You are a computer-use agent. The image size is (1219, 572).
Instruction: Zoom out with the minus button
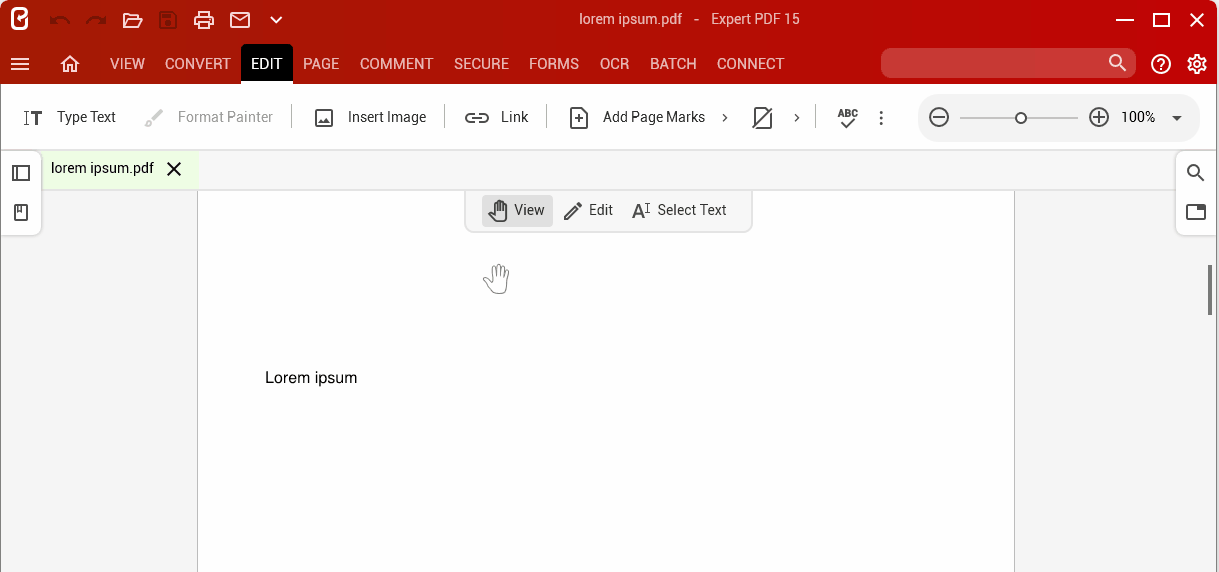coord(939,117)
